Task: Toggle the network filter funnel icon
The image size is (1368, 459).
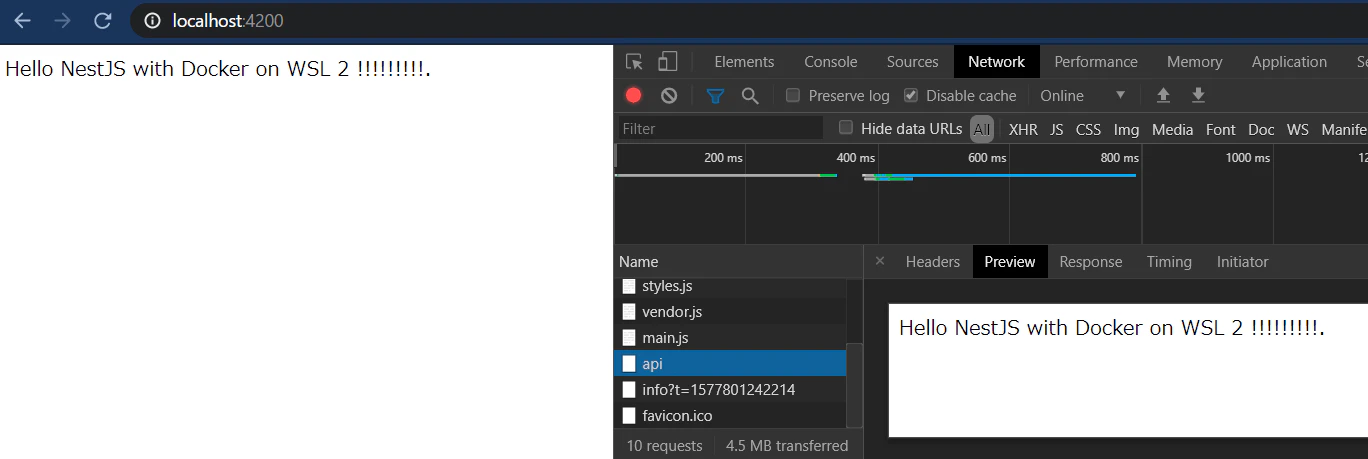Action: tap(715, 96)
